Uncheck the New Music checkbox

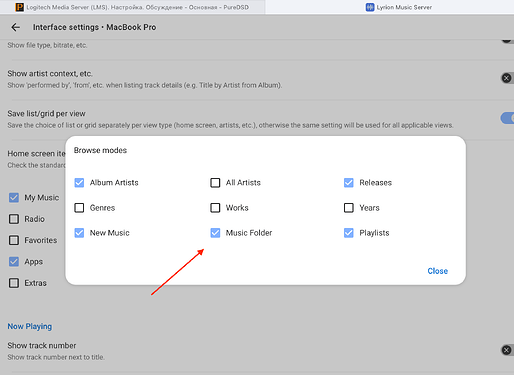click(x=79, y=233)
